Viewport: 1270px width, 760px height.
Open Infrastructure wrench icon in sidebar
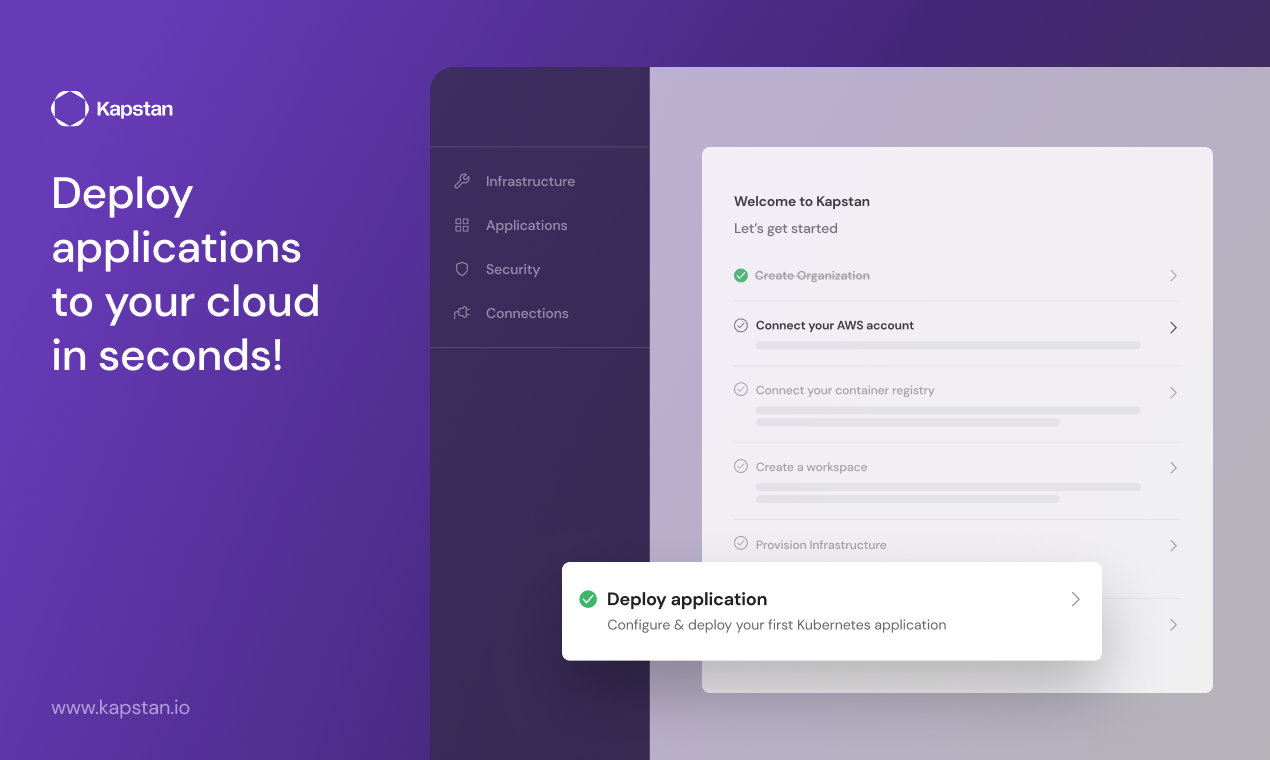(x=462, y=181)
